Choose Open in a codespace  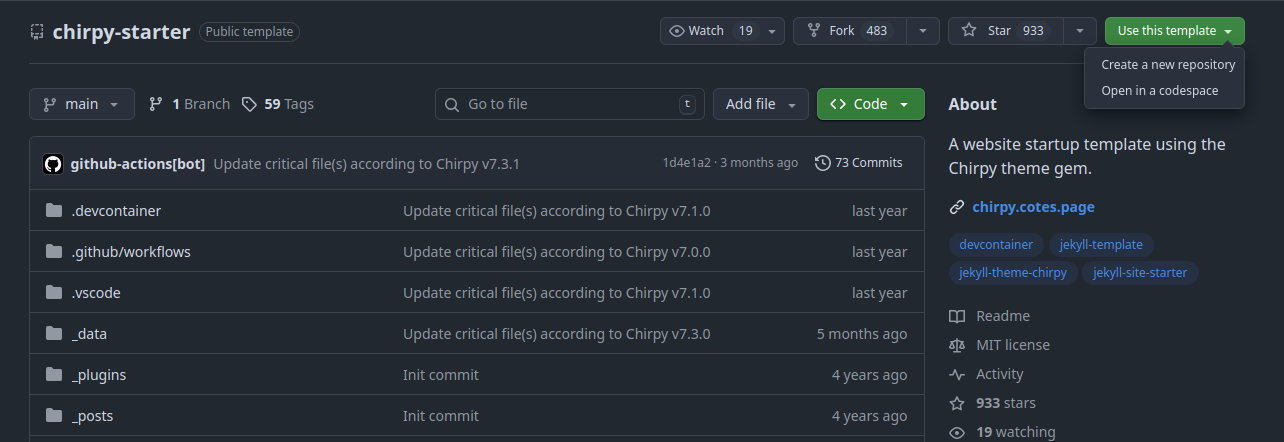(1159, 91)
